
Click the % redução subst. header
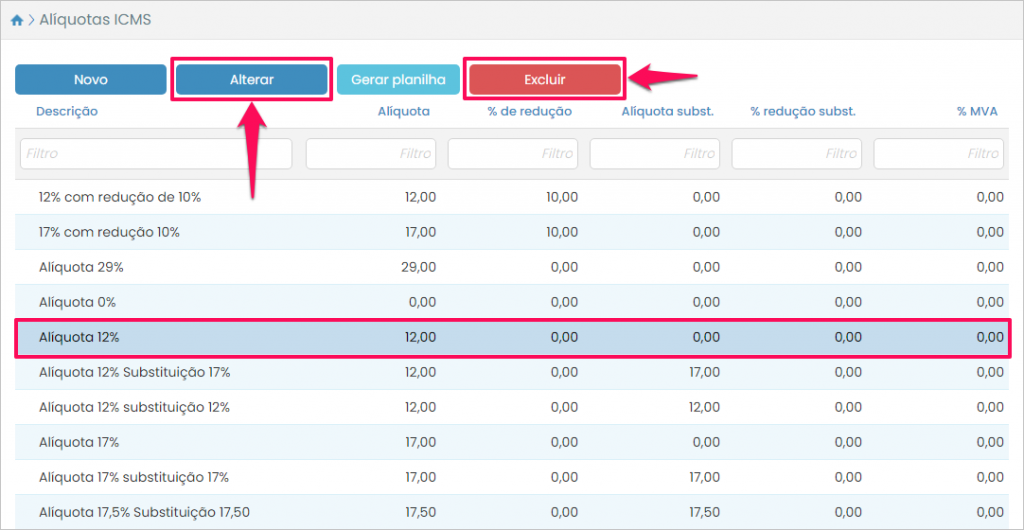tap(803, 111)
